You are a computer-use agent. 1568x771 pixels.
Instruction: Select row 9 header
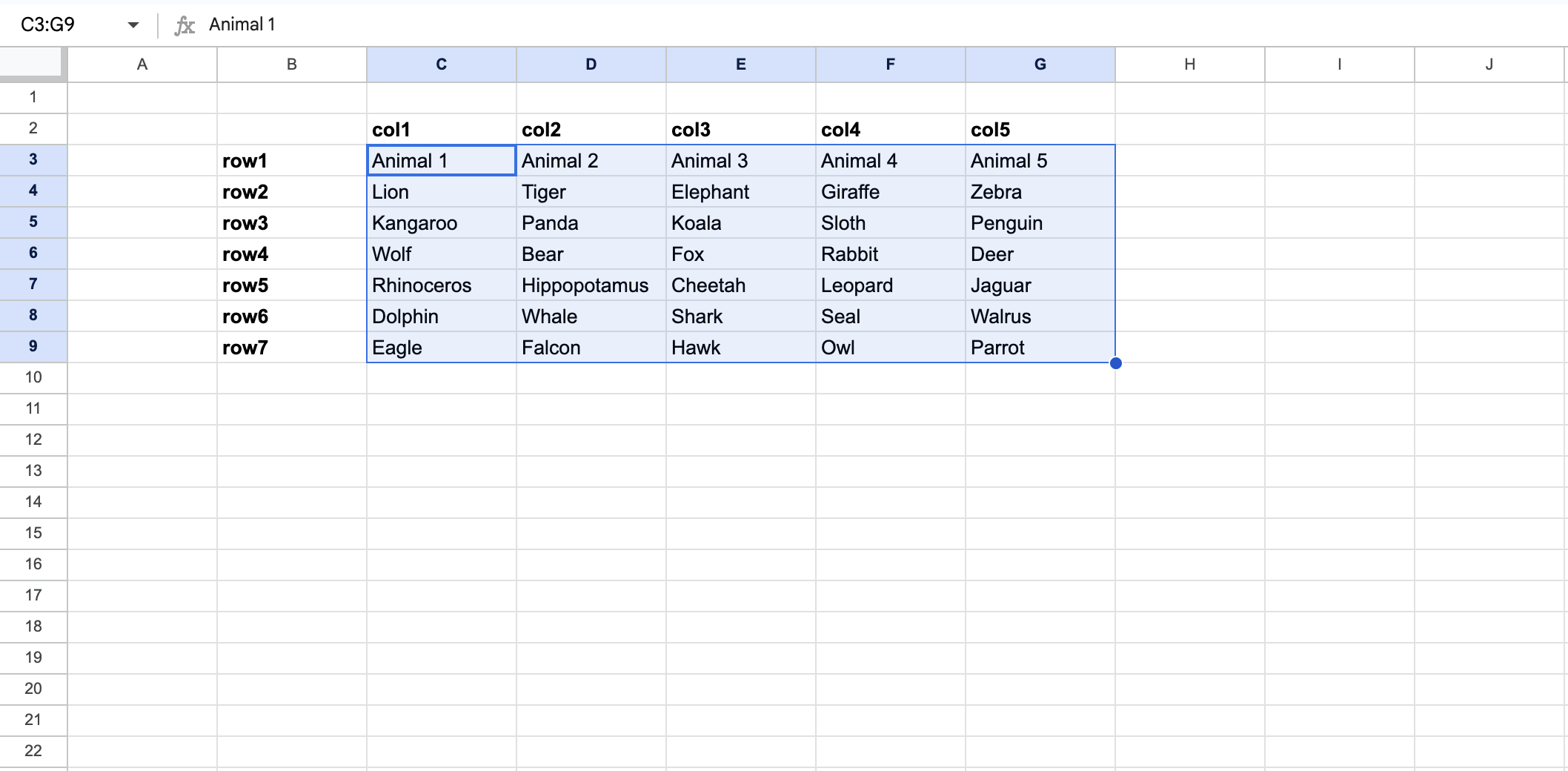[x=33, y=347]
